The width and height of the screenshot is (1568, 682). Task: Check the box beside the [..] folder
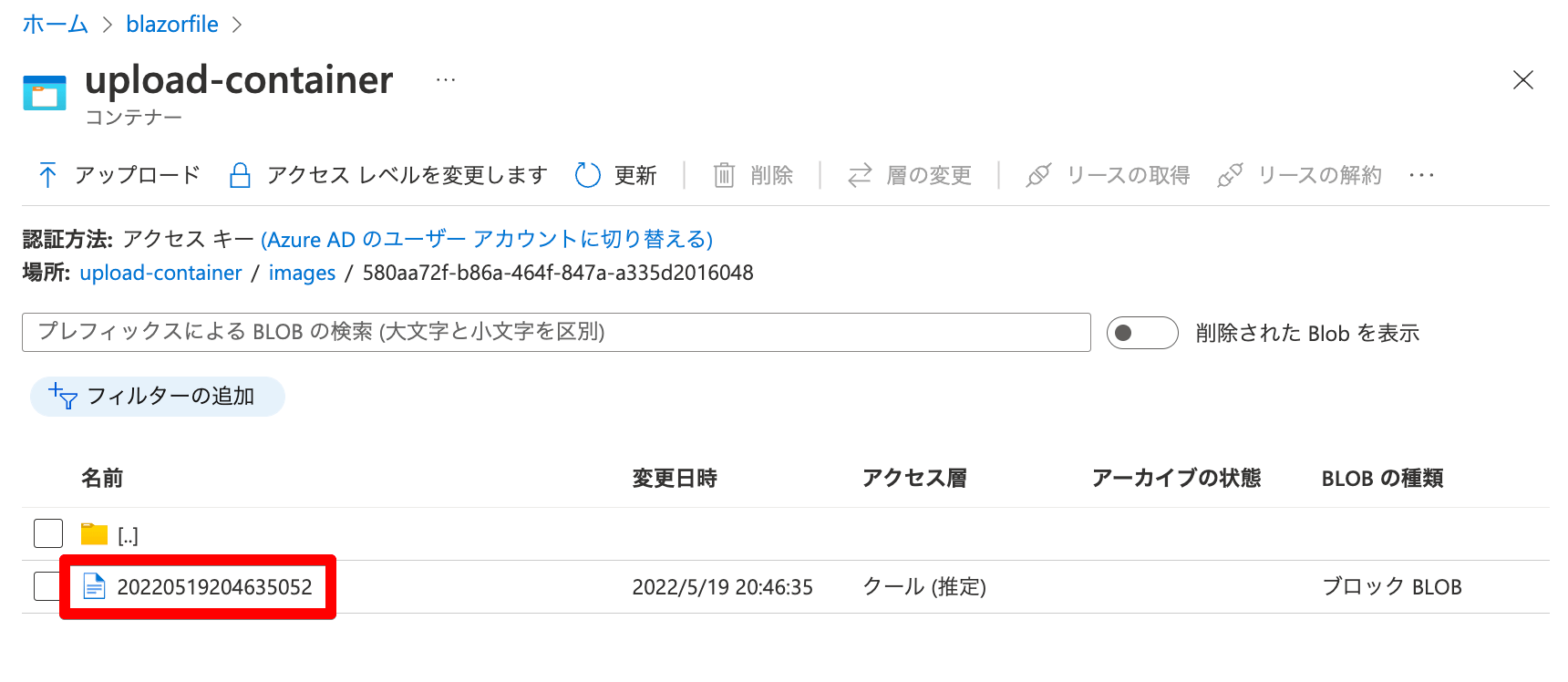[48, 533]
